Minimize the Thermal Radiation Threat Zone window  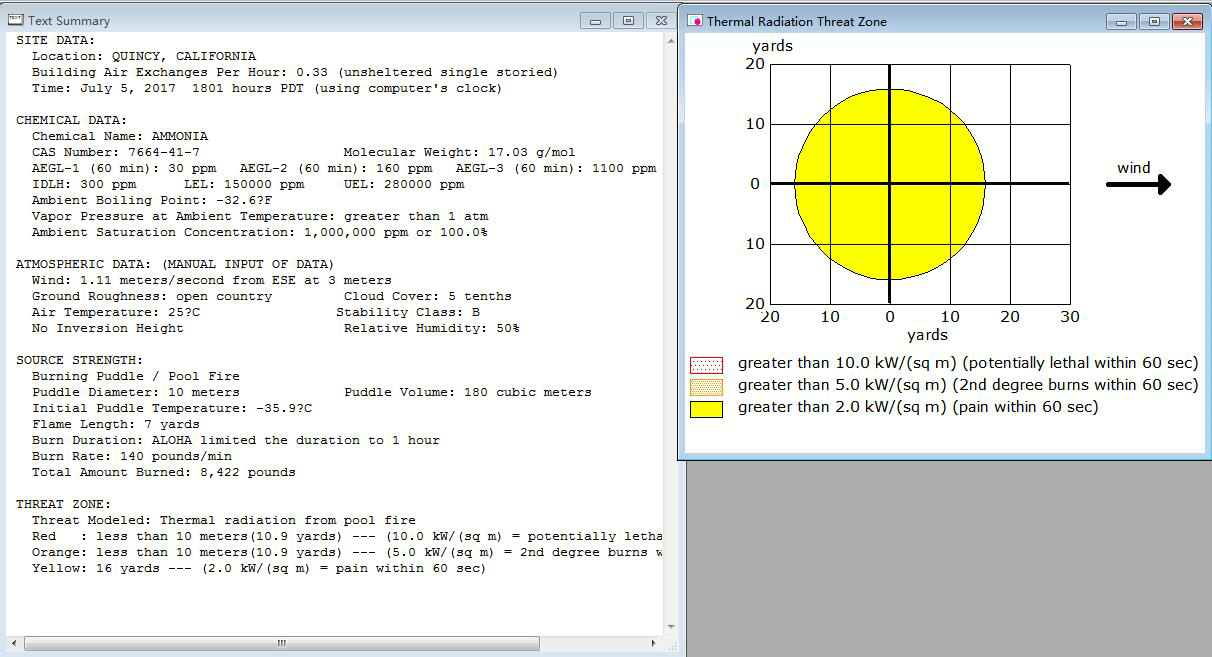coord(1122,21)
